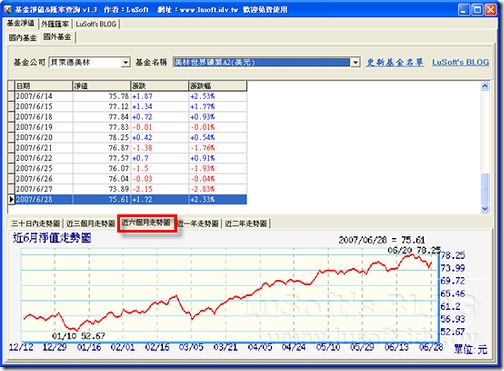Screen dimensions: 504x371
Task: Click the scroll down arrow of table
Action: click(485, 209)
